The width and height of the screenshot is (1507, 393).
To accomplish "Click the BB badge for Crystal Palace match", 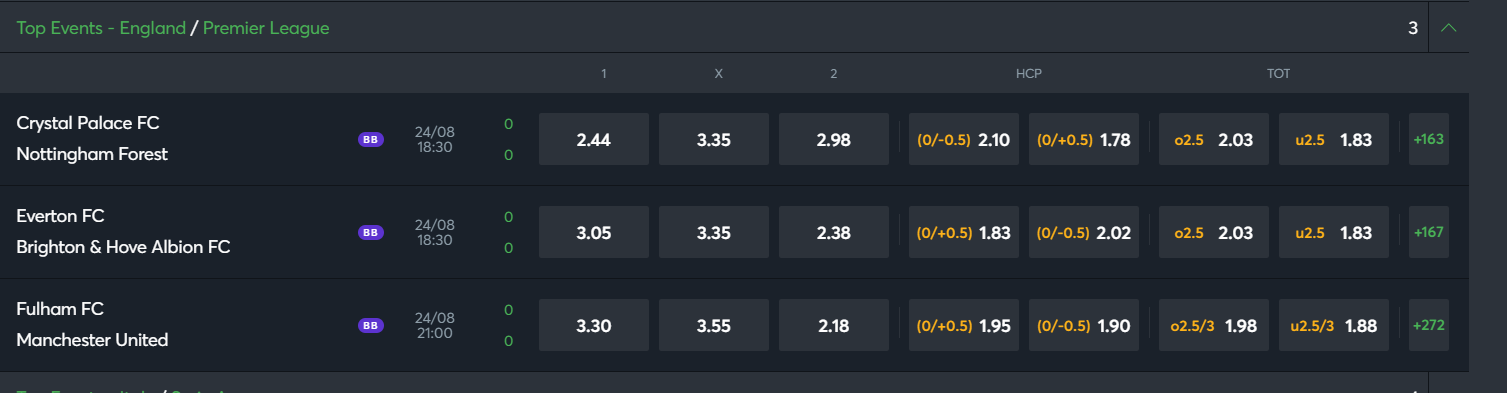I will tap(370, 139).
